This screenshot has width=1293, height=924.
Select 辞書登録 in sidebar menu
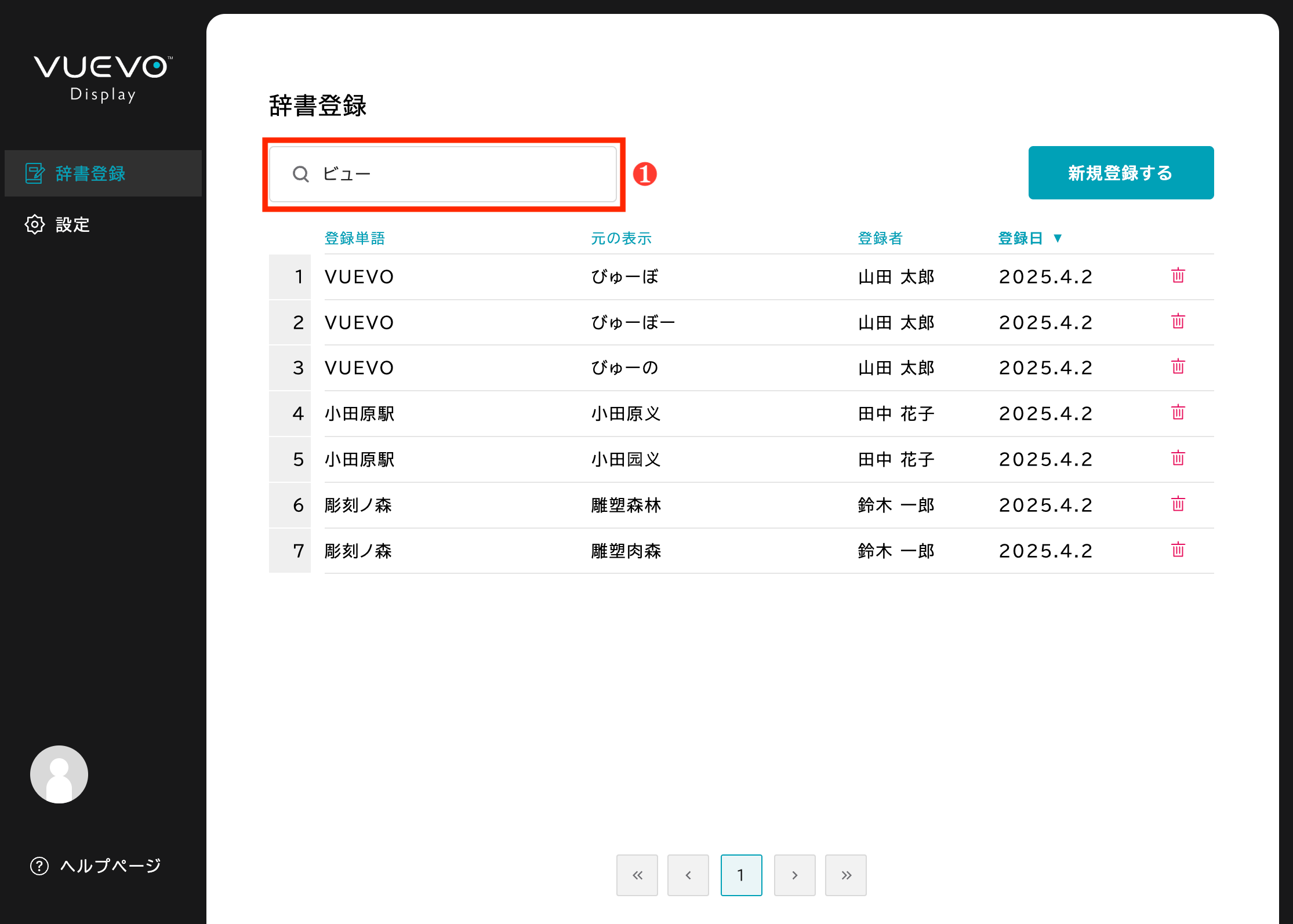coord(90,173)
